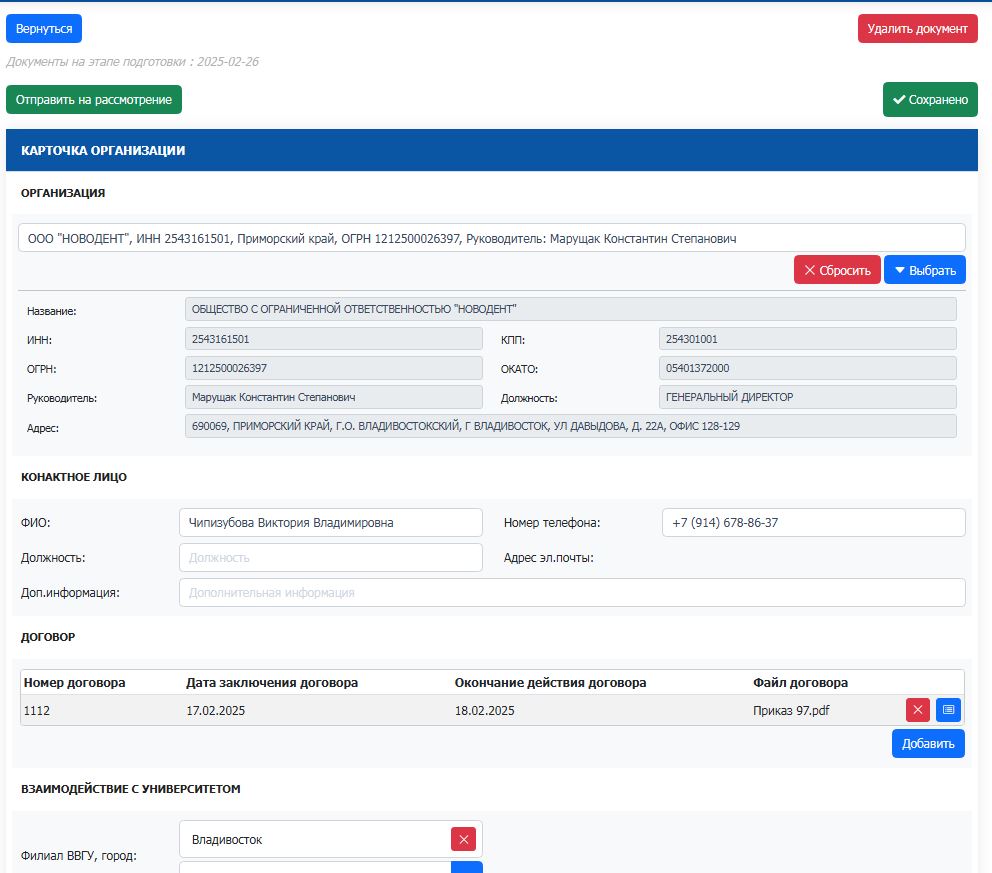Submit via Отправить на рассмотрение button
This screenshot has height=873, width=992.
pyautogui.click(x=94, y=100)
